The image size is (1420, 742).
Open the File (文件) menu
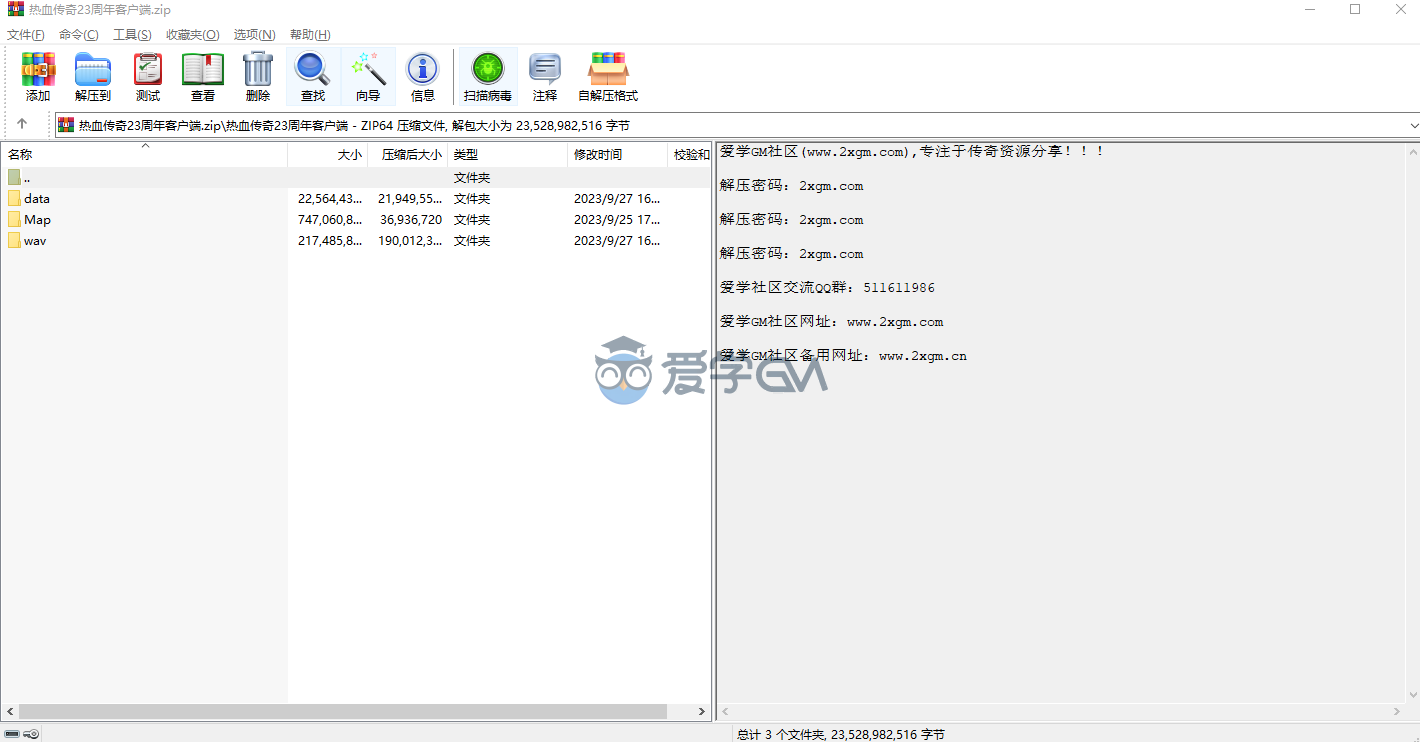26,34
